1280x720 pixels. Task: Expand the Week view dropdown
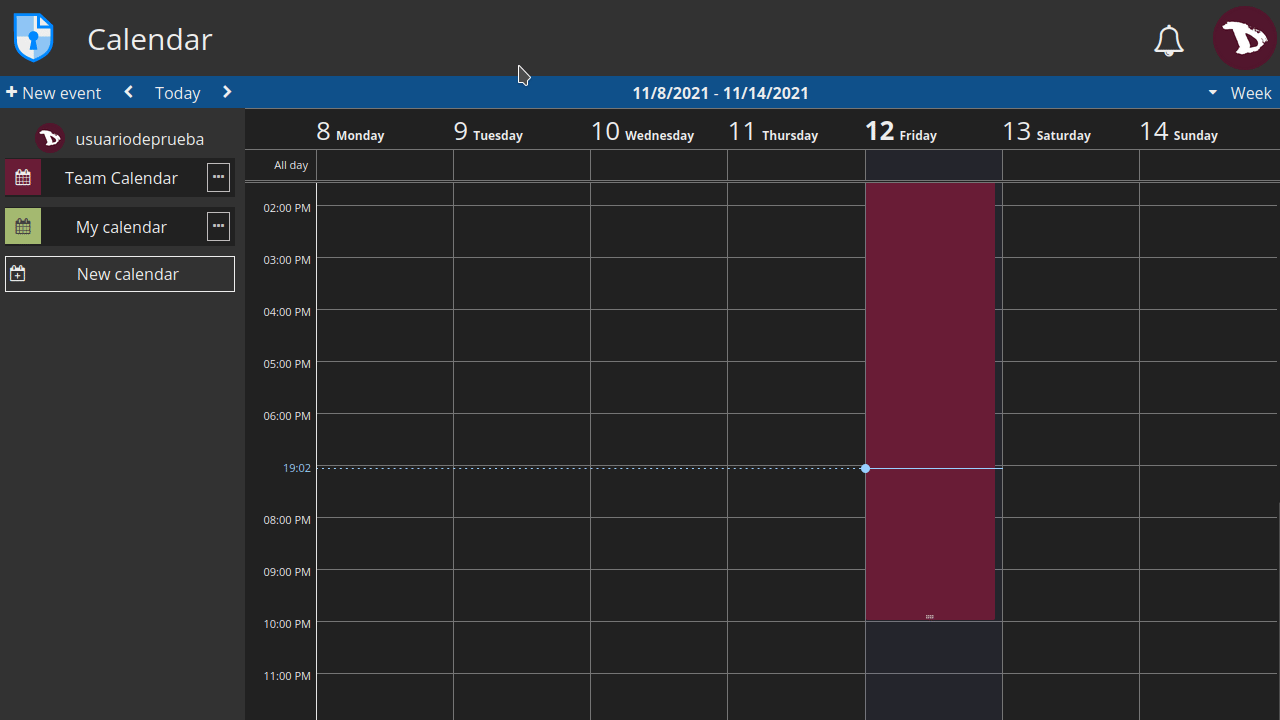(1240, 93)
